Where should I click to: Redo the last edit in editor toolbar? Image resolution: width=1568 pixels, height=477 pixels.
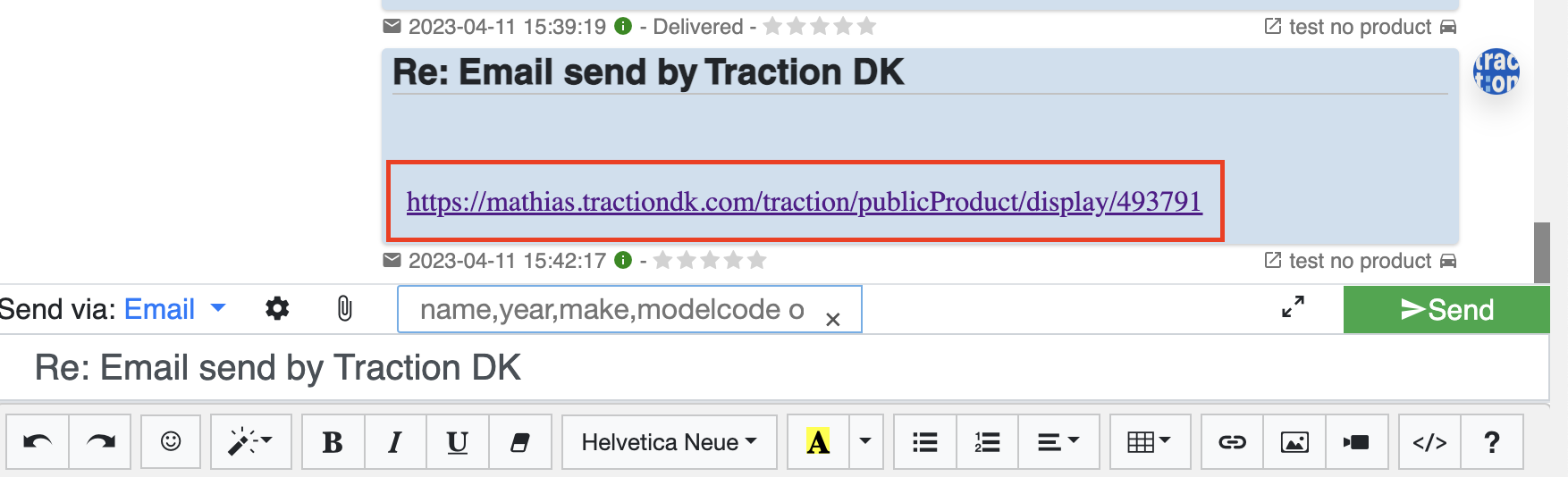tap(100, 442)
